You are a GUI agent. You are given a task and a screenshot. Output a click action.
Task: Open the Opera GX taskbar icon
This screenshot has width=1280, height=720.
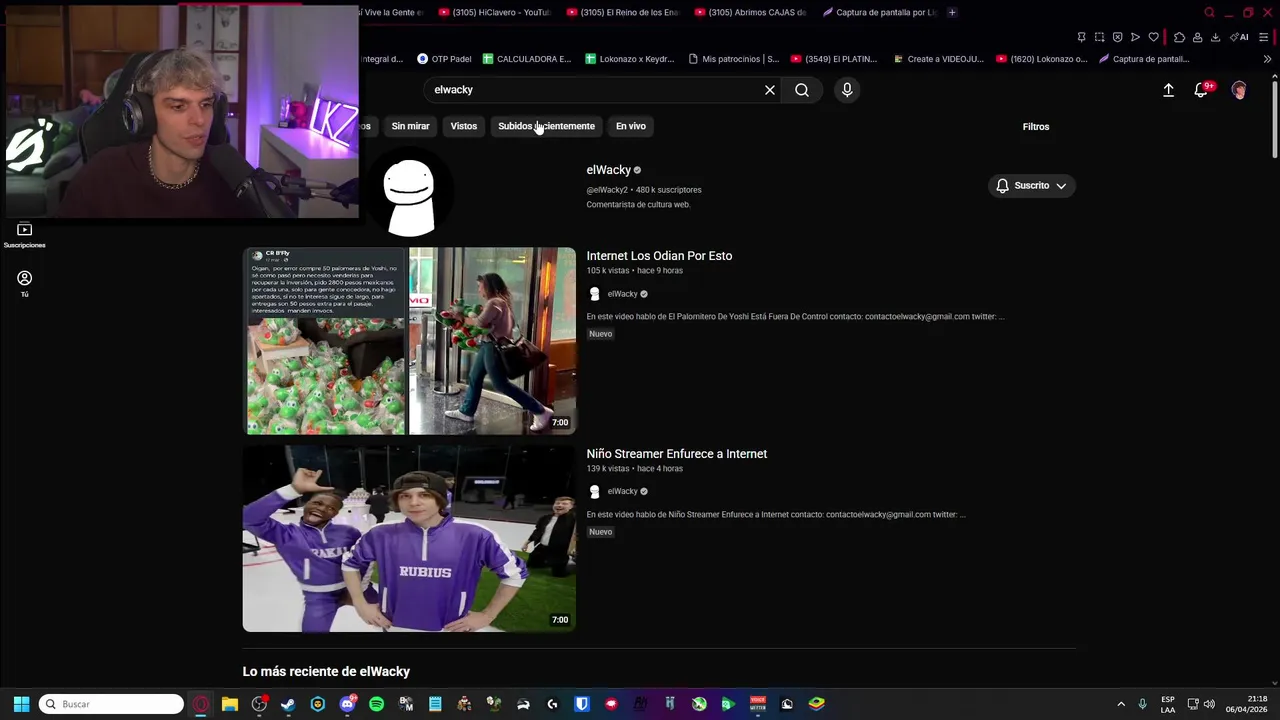pyautogui.click(x=201, y=704)
